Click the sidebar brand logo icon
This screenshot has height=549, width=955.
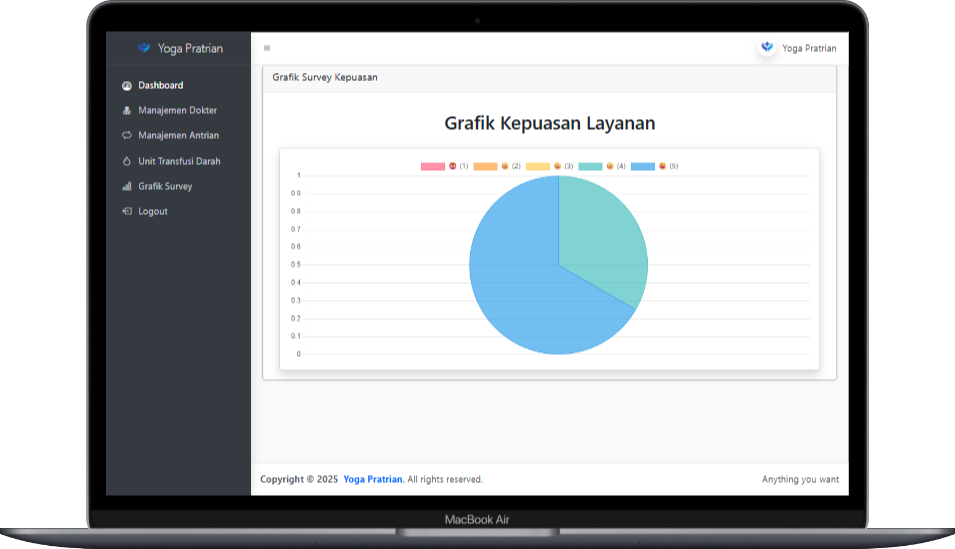click(144, 48)
